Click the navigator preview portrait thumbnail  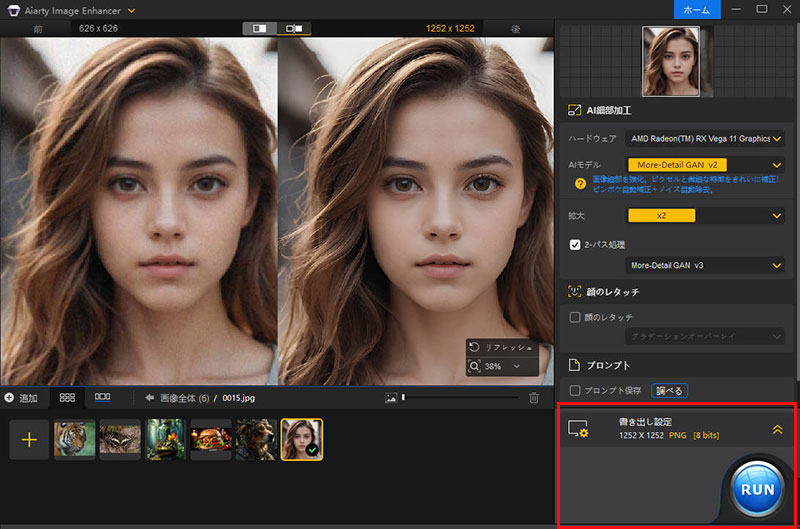pos(671,61)
